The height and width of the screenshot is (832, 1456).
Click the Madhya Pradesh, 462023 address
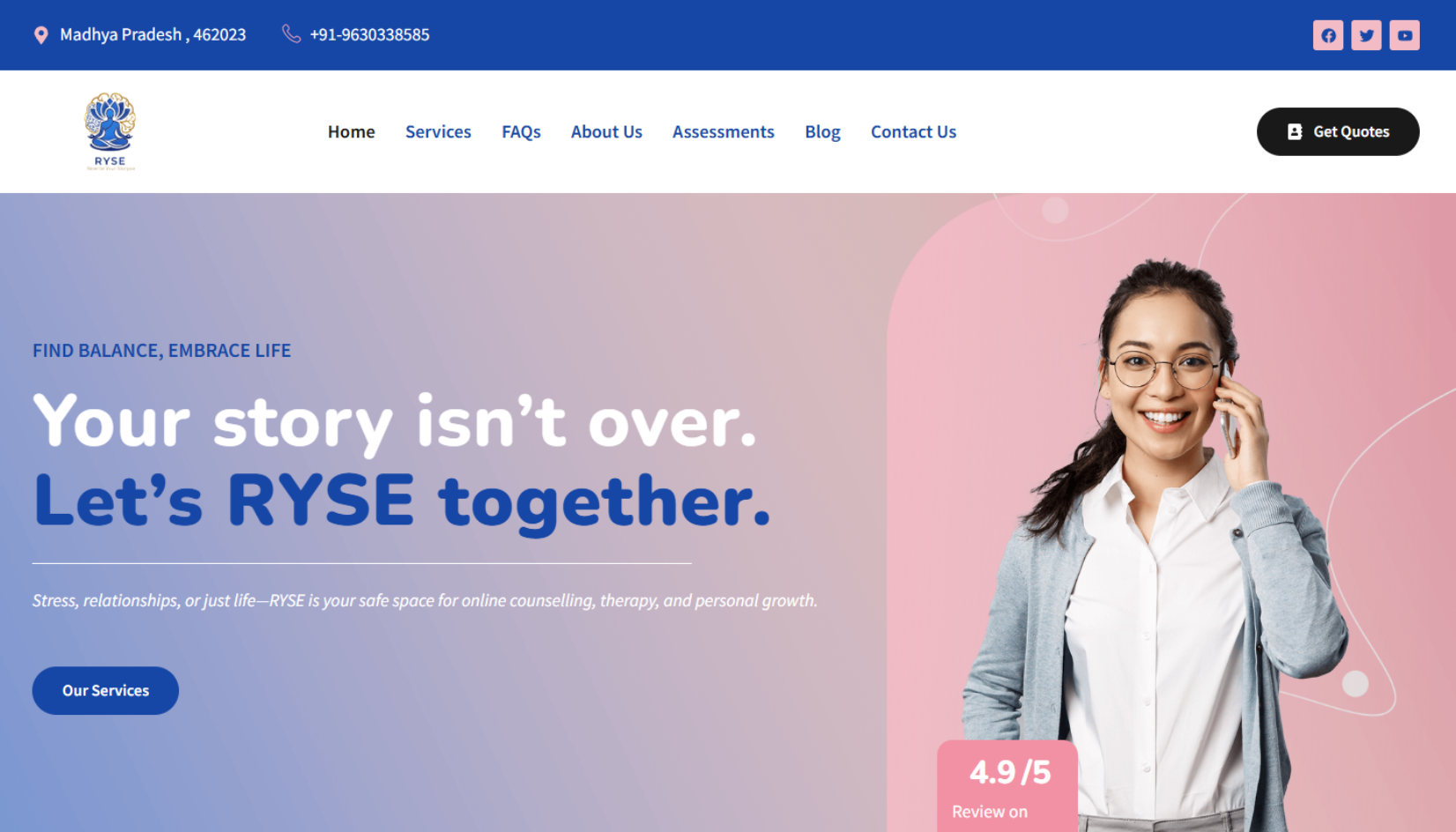pos(152,34)
